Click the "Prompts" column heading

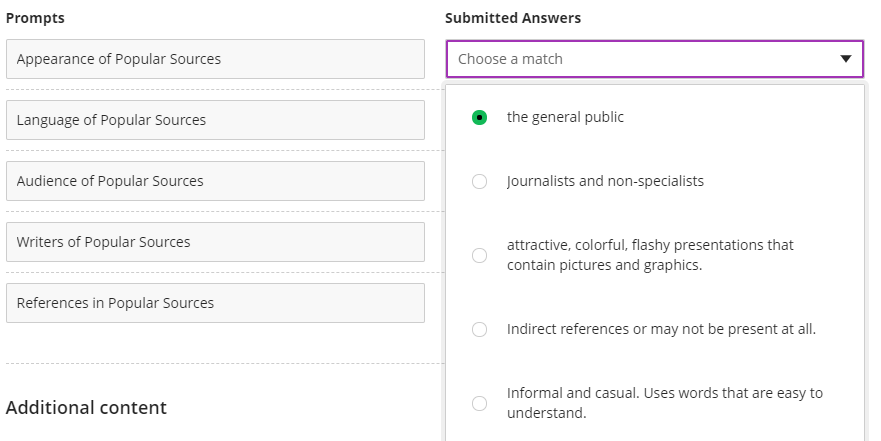35,18
